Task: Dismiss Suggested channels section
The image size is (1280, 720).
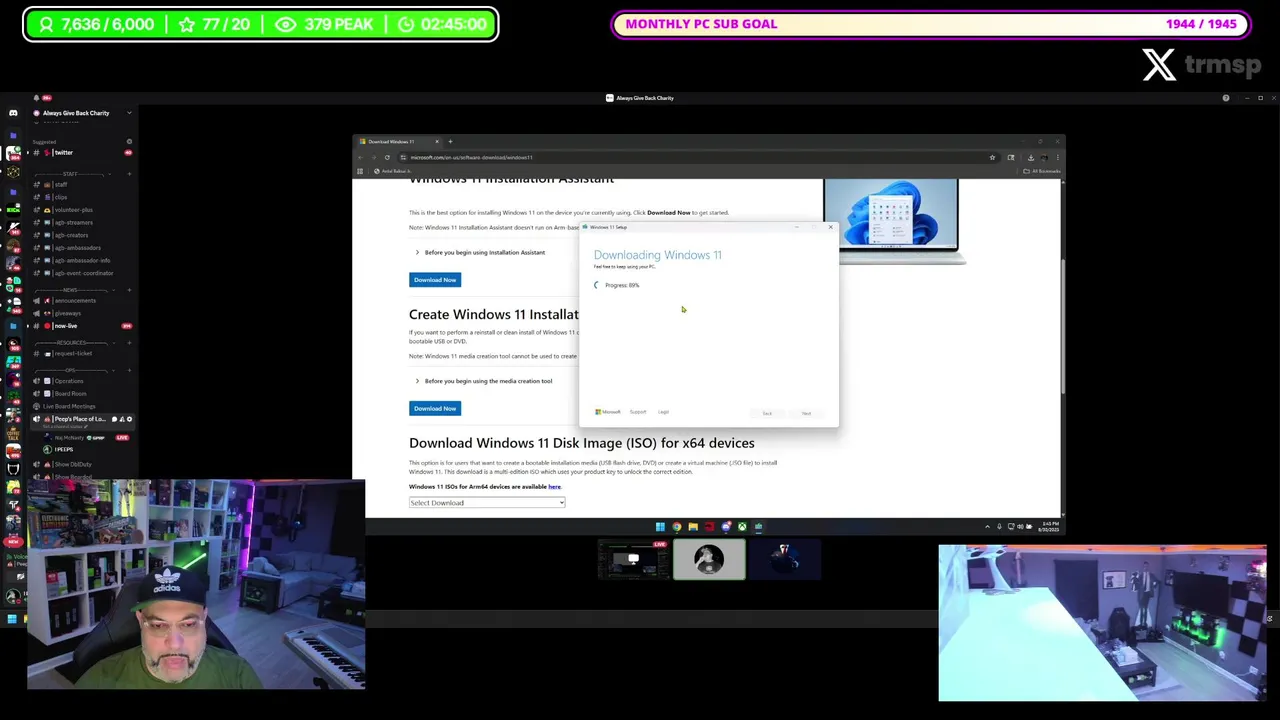Action: coord(129,142)
